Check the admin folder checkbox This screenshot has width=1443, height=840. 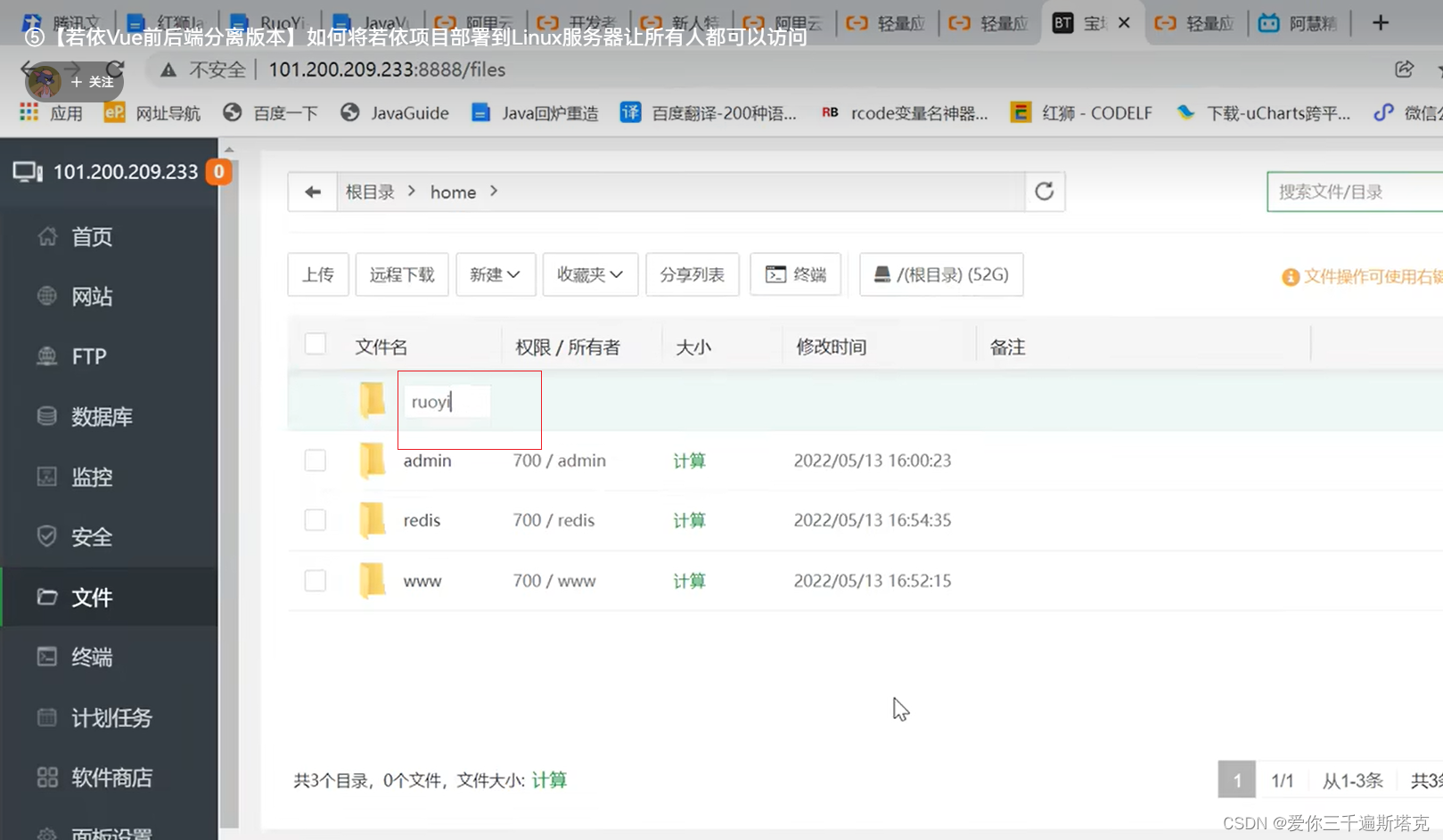[316, 461]
